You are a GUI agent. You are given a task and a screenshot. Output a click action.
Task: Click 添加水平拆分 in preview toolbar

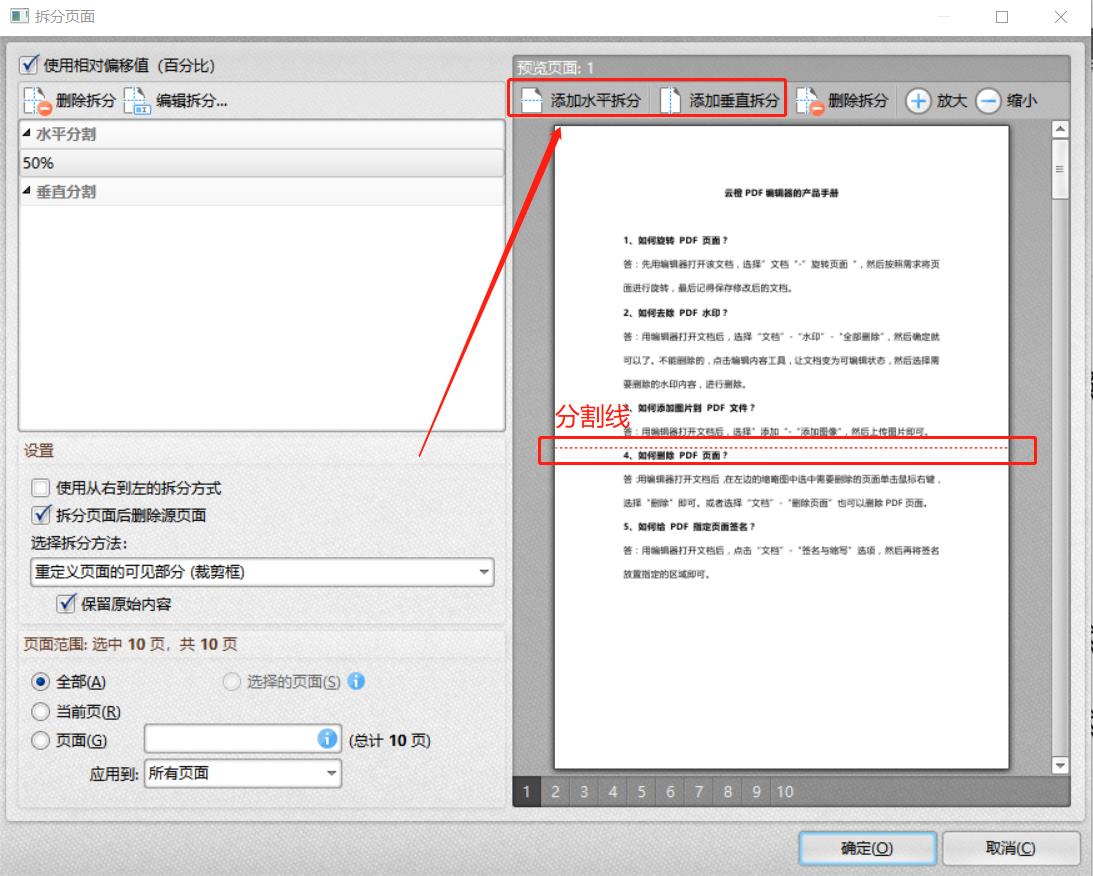581,100
